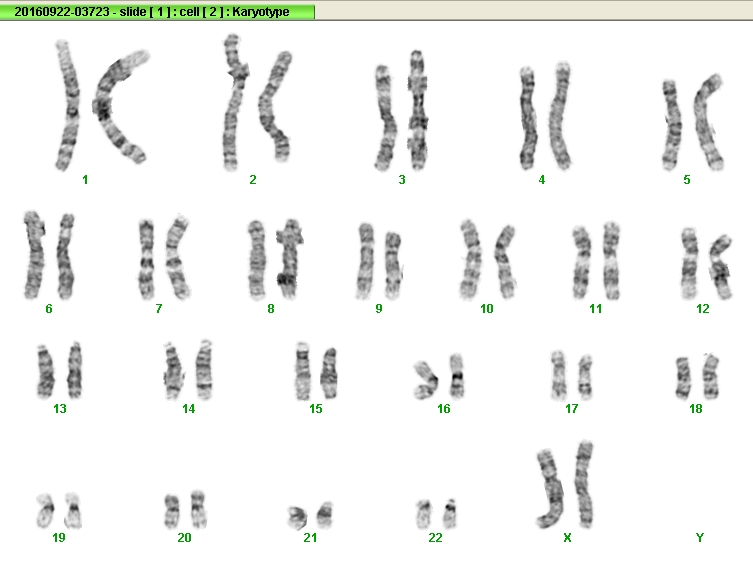Click the green label 'X'
753x579 pixels.
pyautogui.click(x=567, y=538)
